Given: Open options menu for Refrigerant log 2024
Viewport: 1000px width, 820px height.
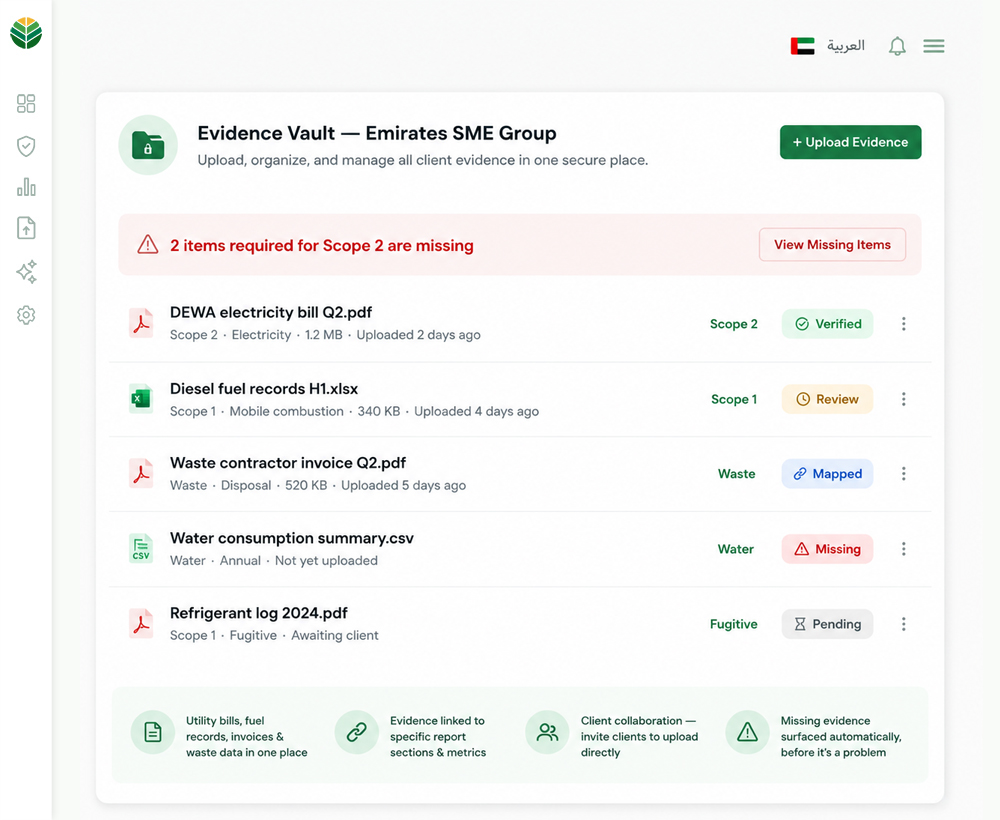Looking at the screenshot, I should [x=904, y=624].
